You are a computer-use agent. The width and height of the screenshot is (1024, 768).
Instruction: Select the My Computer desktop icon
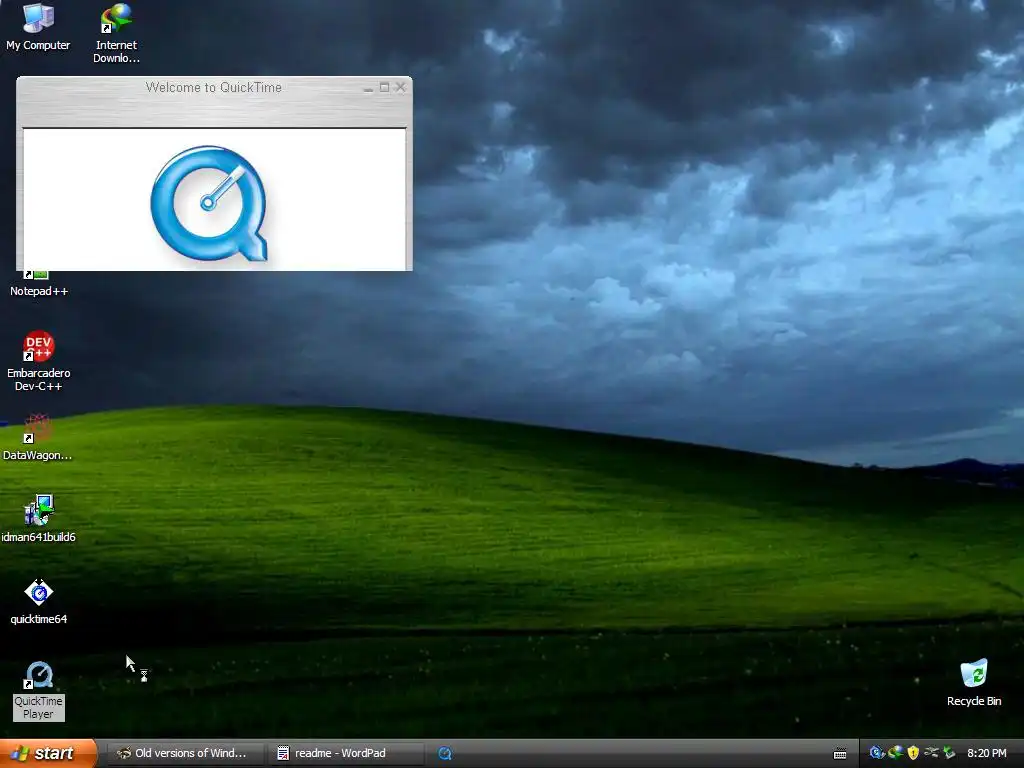click(38, 27)
